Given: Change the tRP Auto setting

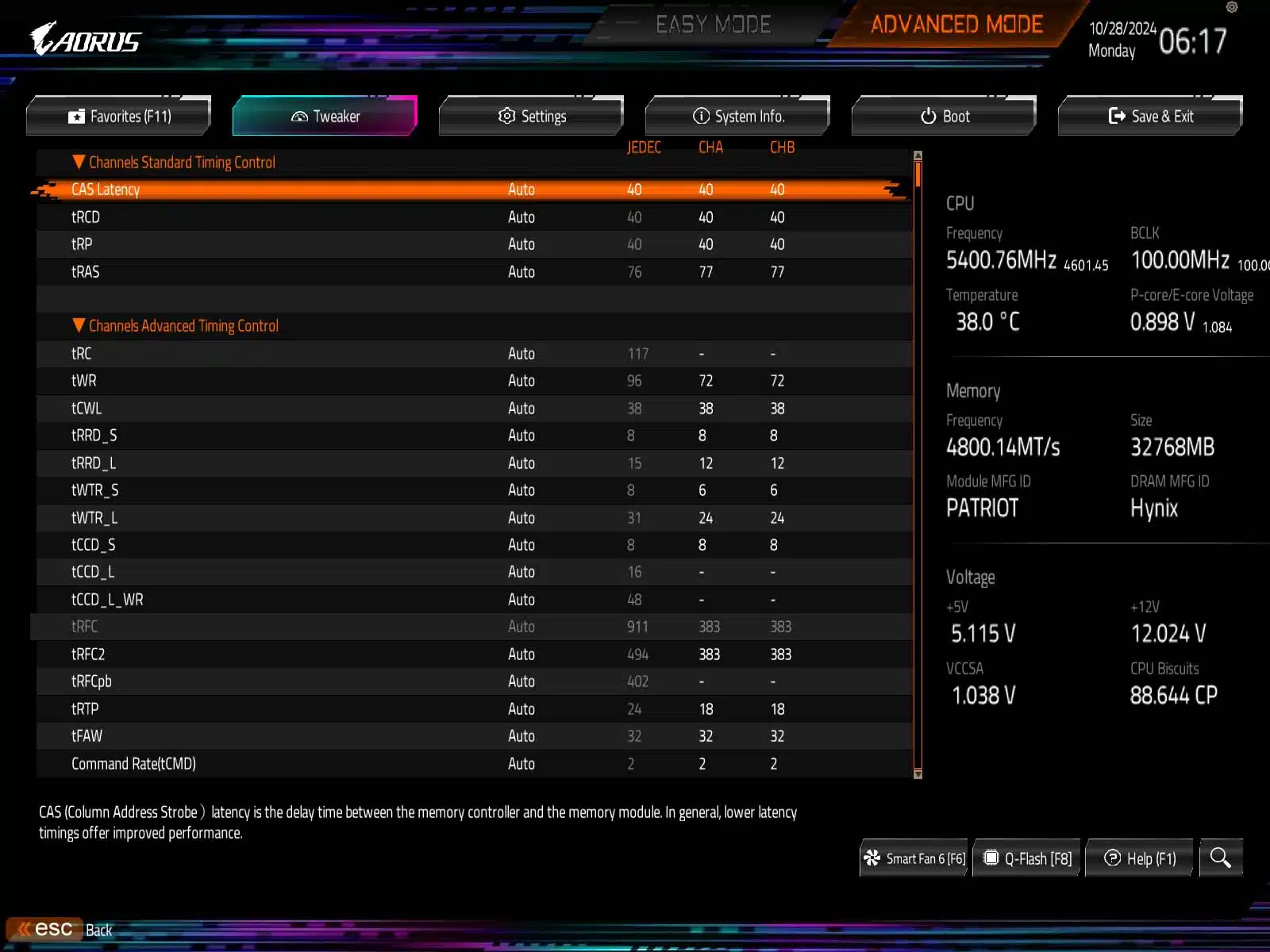Looking at the screenshot, I should (x=521, y=244).
